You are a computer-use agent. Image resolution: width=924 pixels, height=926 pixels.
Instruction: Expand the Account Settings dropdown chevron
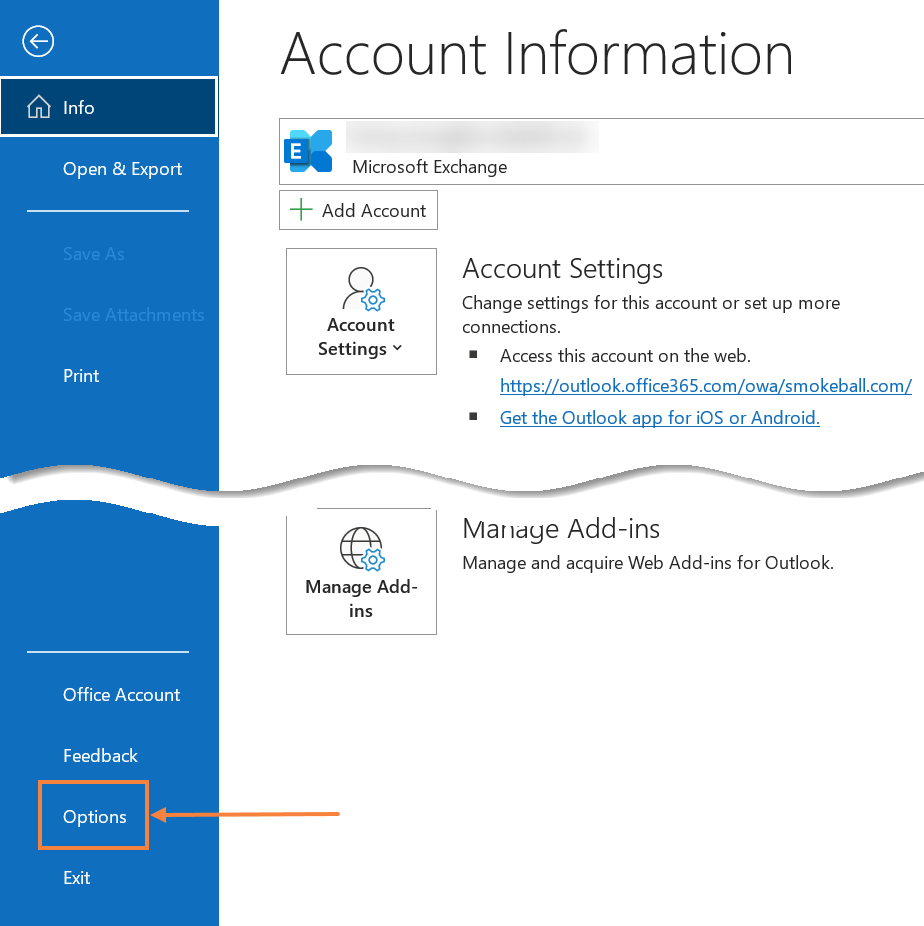click(x=398, y=349)
